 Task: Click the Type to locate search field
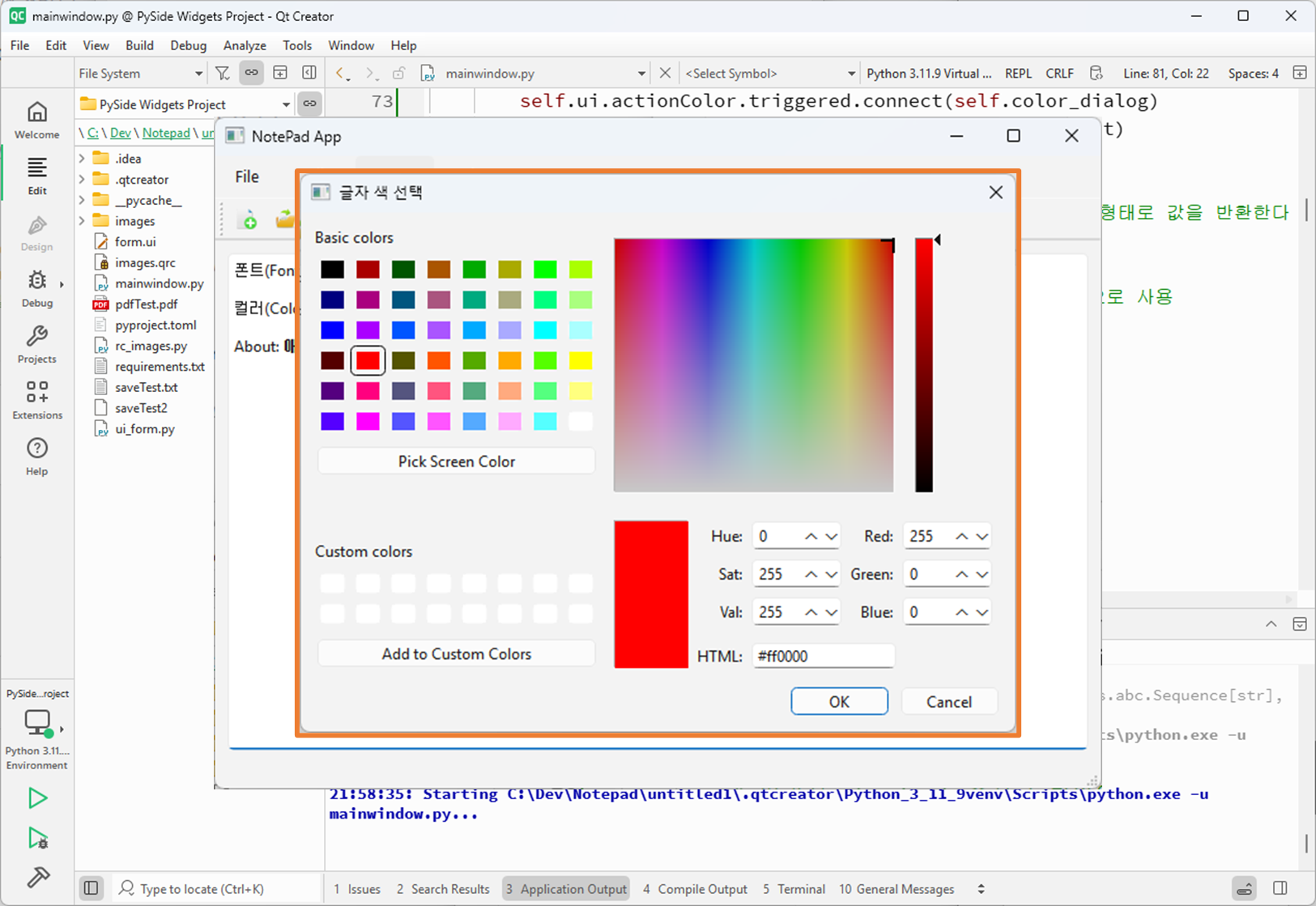(217, 888)
